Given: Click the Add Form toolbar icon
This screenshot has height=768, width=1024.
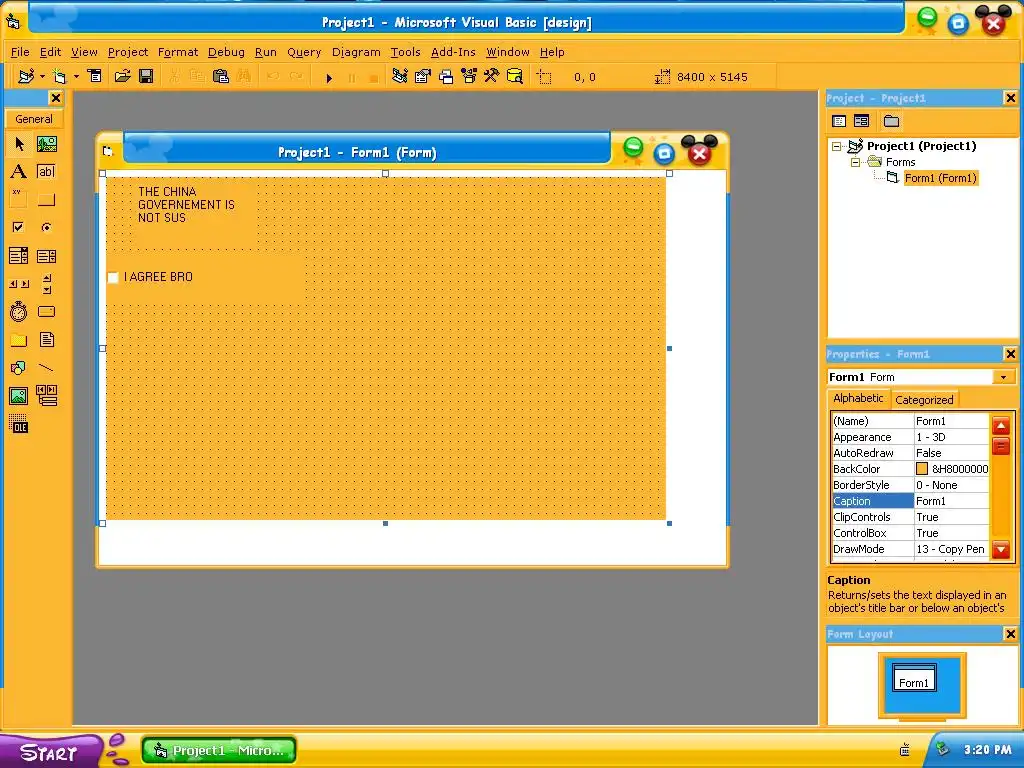Looking at the screenshot, I should [60, 76].
